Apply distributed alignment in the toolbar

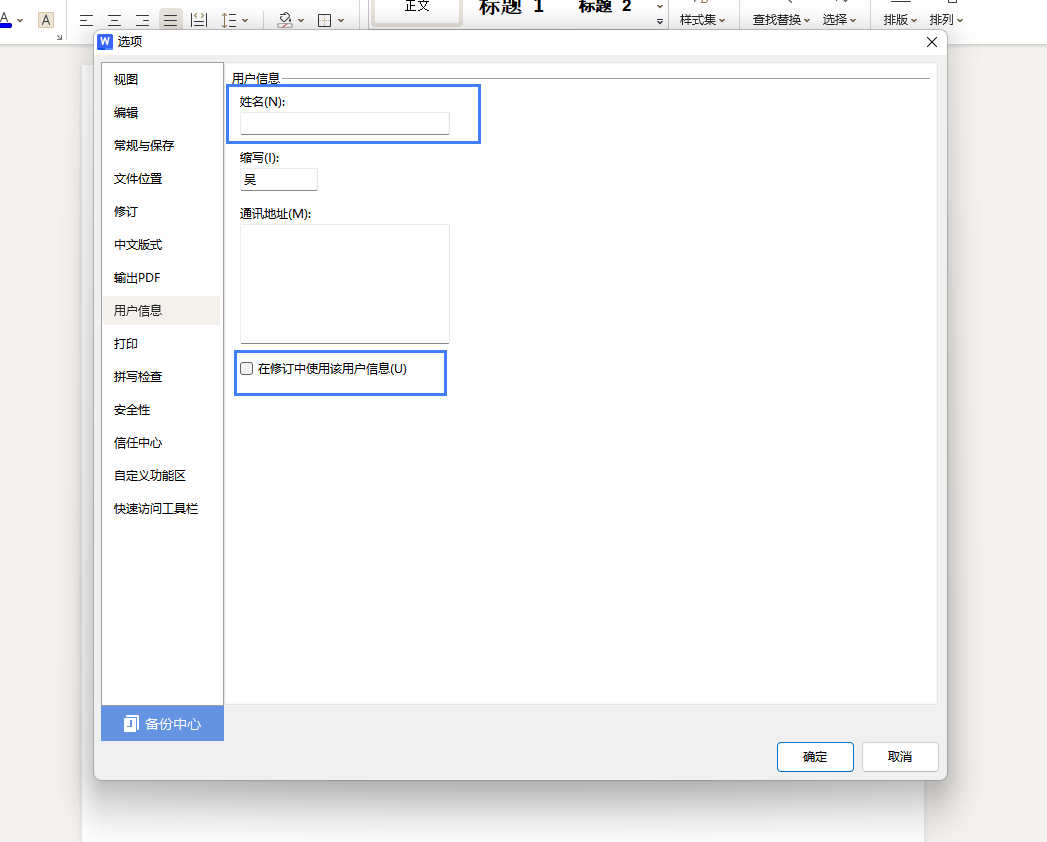coord(199,21)
